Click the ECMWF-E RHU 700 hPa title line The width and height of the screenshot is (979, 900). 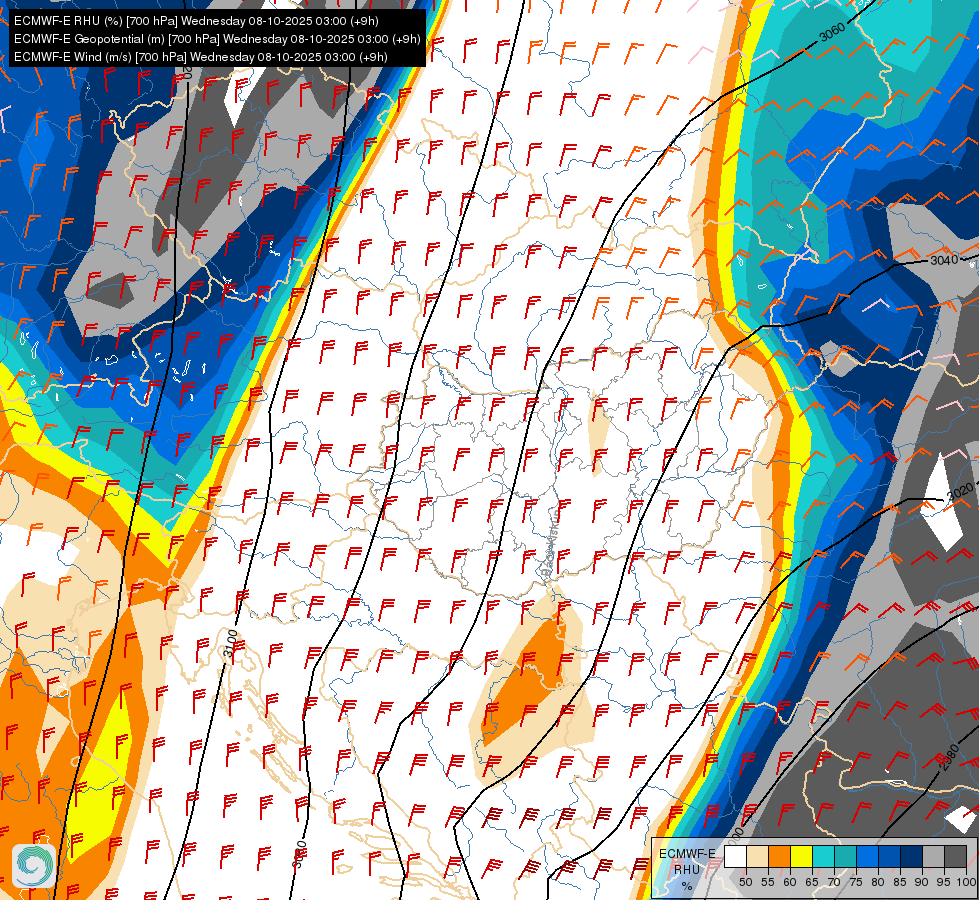click(x=196, y=21)
